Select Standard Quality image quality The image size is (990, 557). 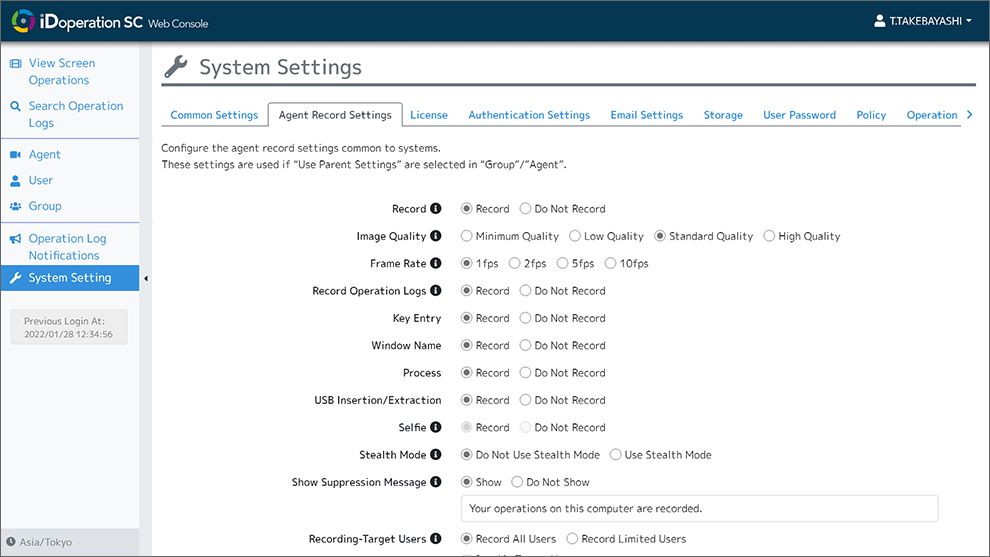660,236
